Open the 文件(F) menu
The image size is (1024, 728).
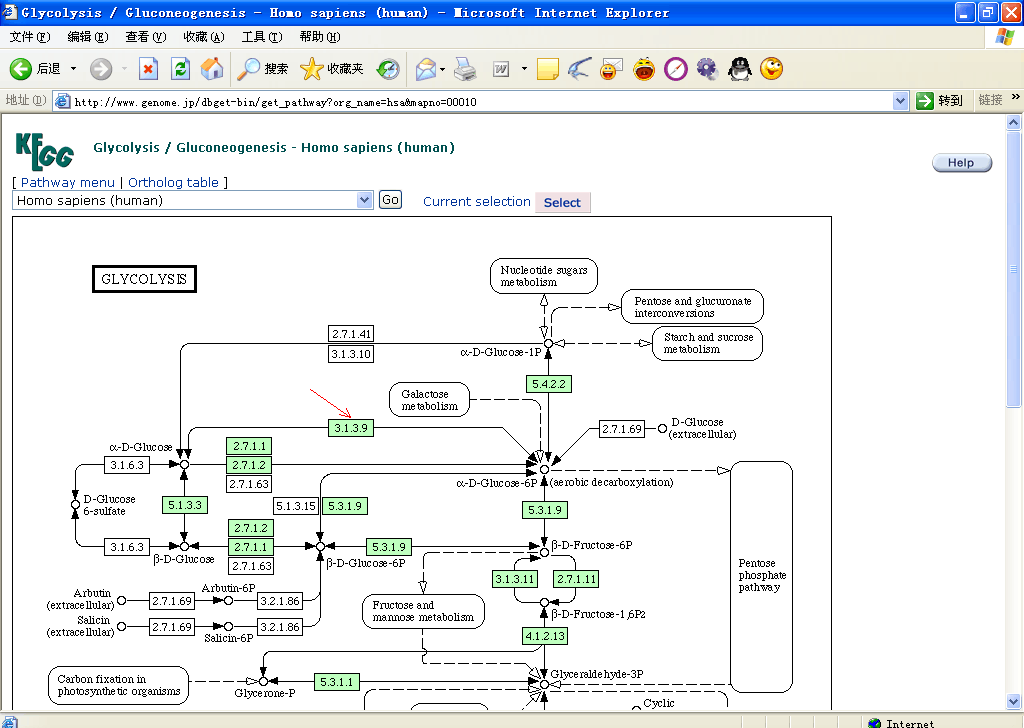point(30,37)
